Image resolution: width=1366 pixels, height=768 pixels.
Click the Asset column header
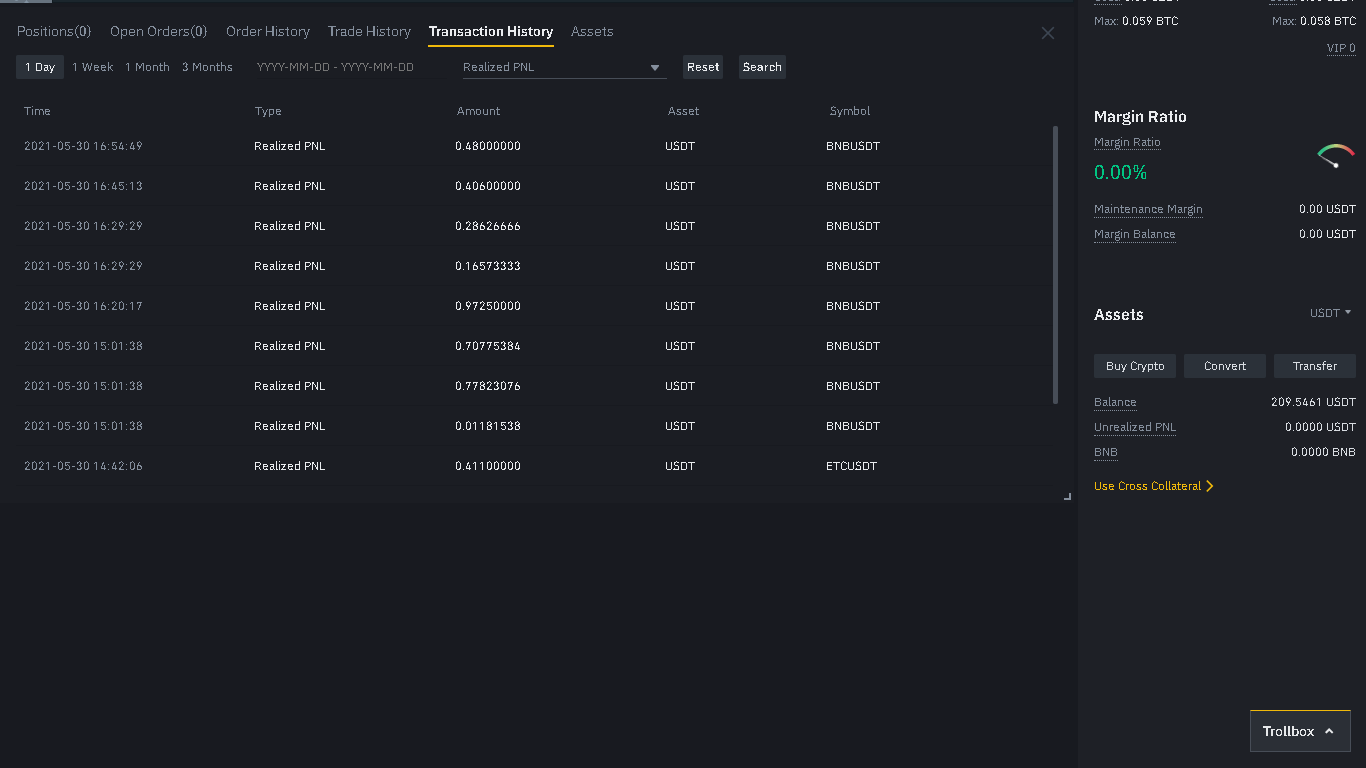pos(683,111)
